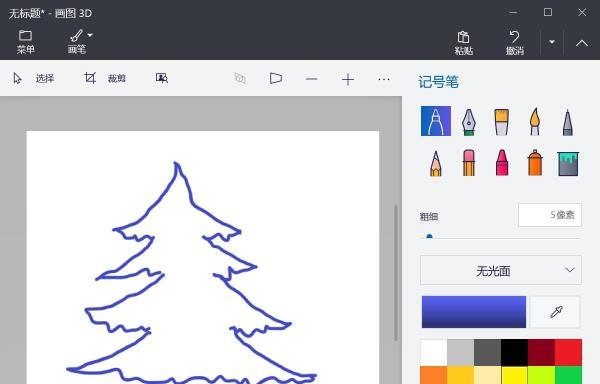
Task: Activate the 裁剪 crop tool
Action: pyautogui.click(x=105, y=78)
